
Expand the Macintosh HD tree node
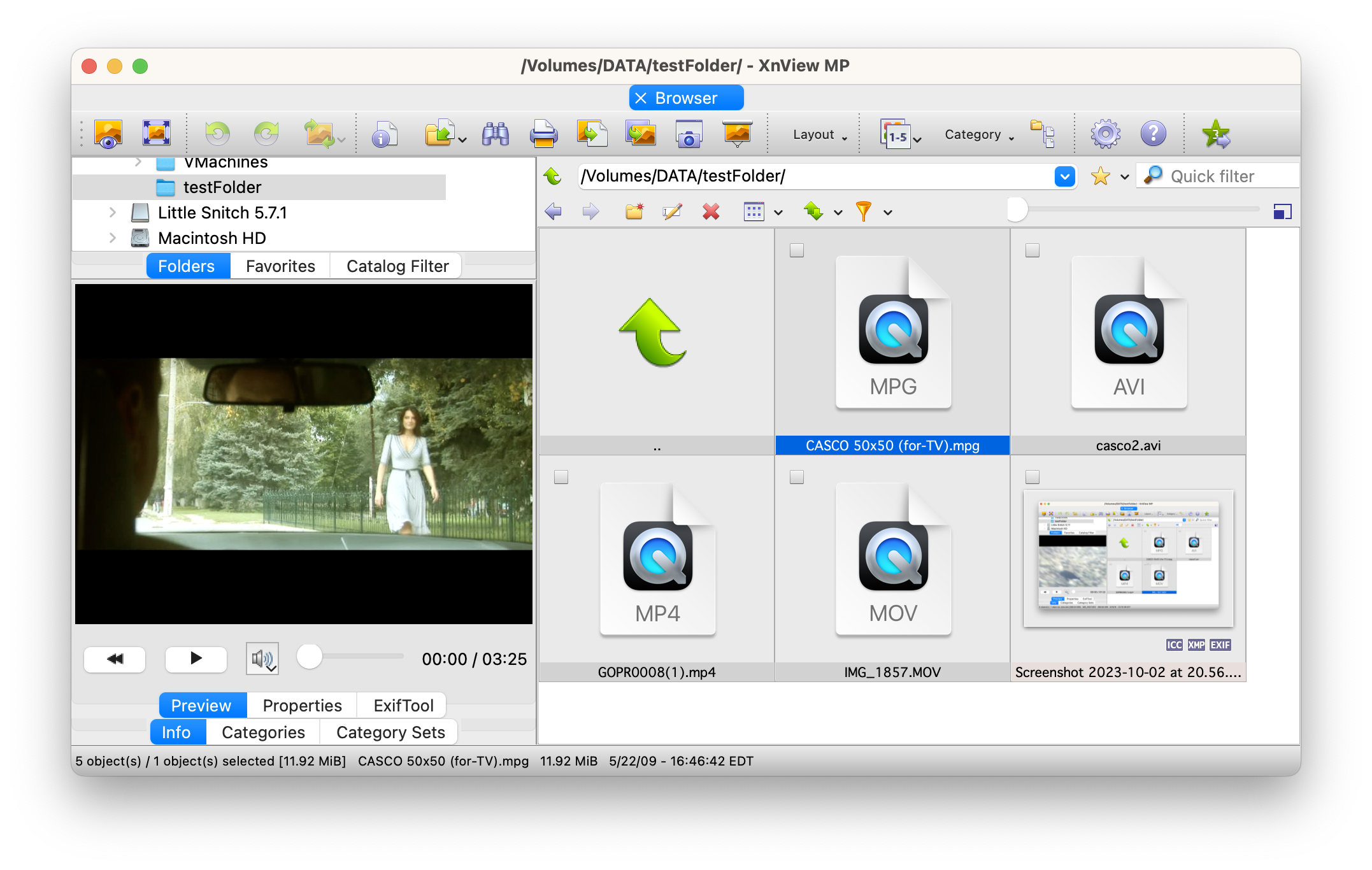click(113, 238)
